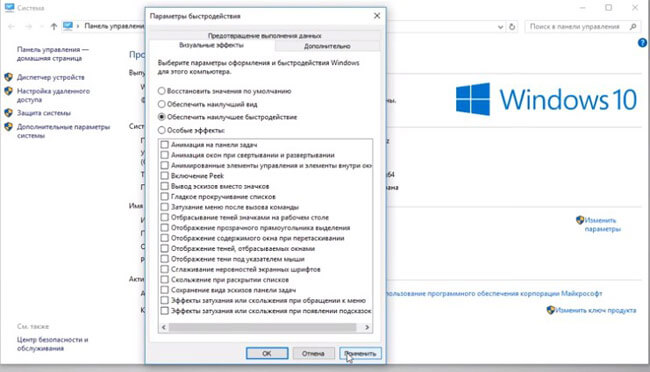Image resolution: width=650 pixels, height=372 pixels.
Task: Enable Вывод эскизов вместо значков checkbox
Action: [x=165, y=186]
